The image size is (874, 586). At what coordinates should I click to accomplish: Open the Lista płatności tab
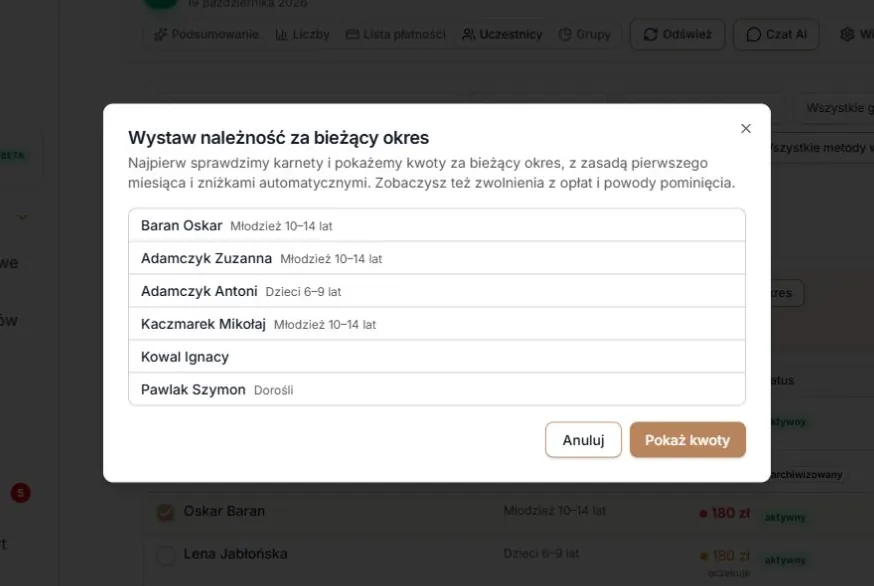396,35
